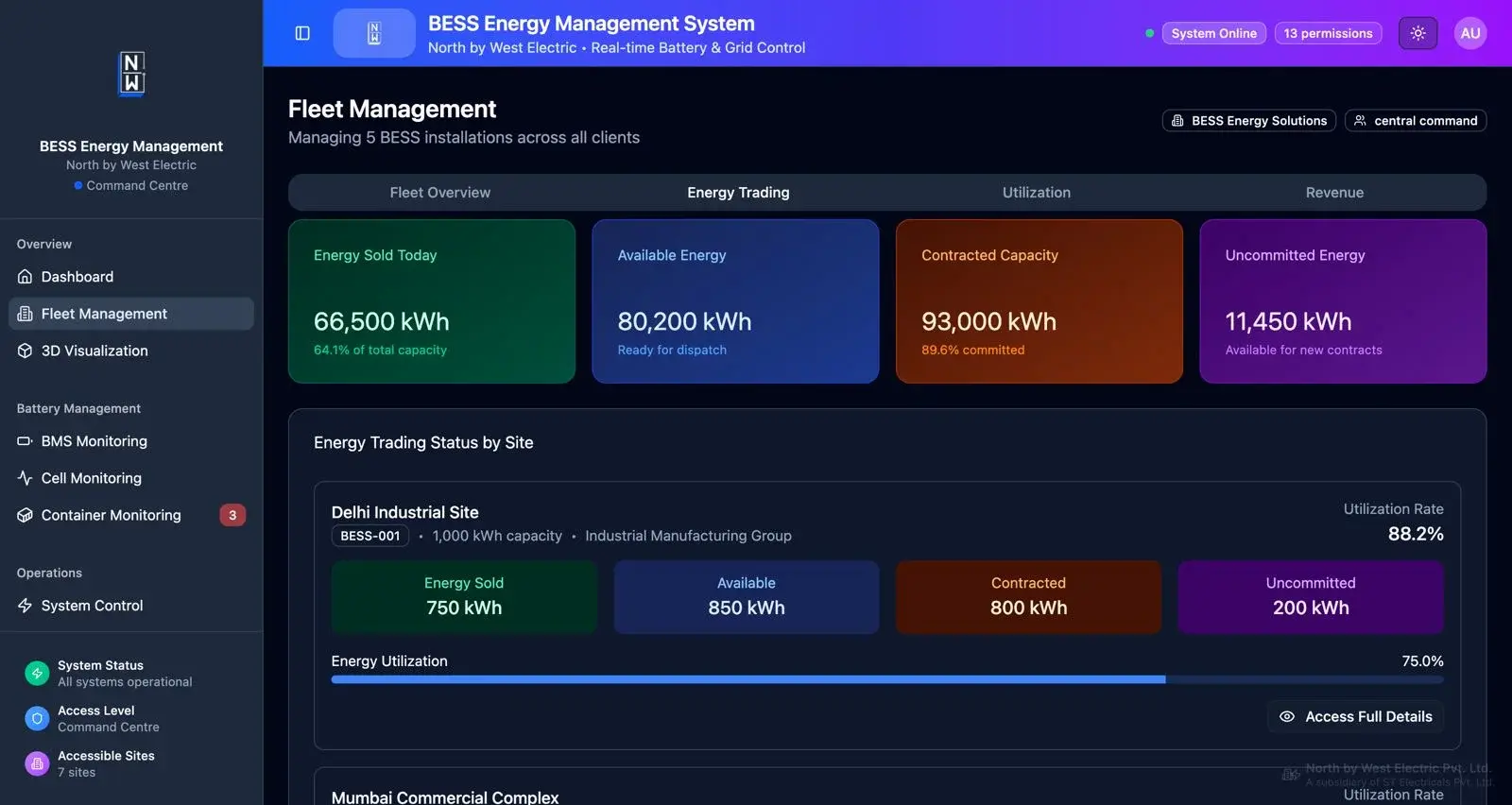
Task: Switch theme using the sun icon button
Action: pyautogui.click(x=1417, y=33)
